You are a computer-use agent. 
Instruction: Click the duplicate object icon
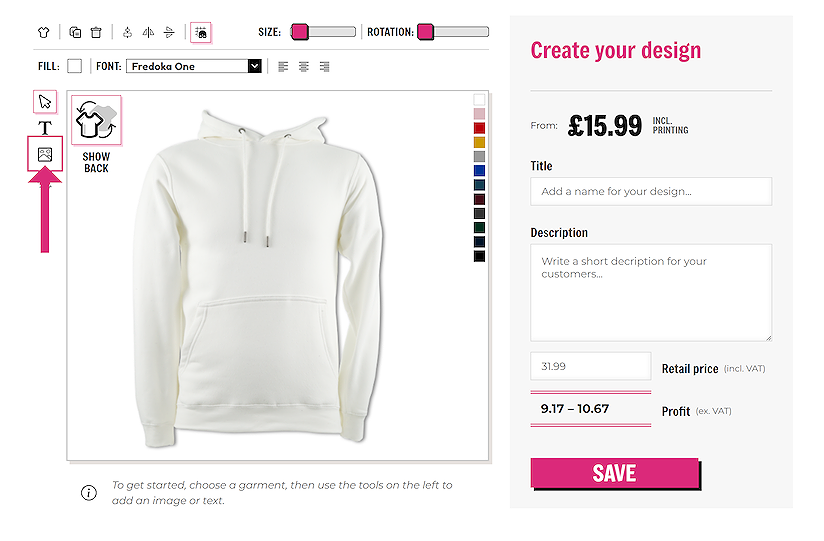(x=75, y=32)
